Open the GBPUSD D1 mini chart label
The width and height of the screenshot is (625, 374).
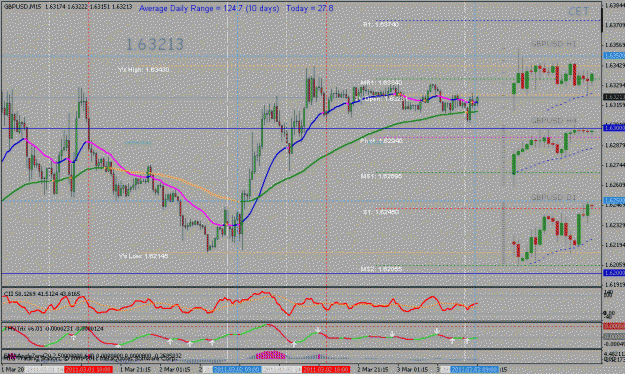click(x=554, y=198)
